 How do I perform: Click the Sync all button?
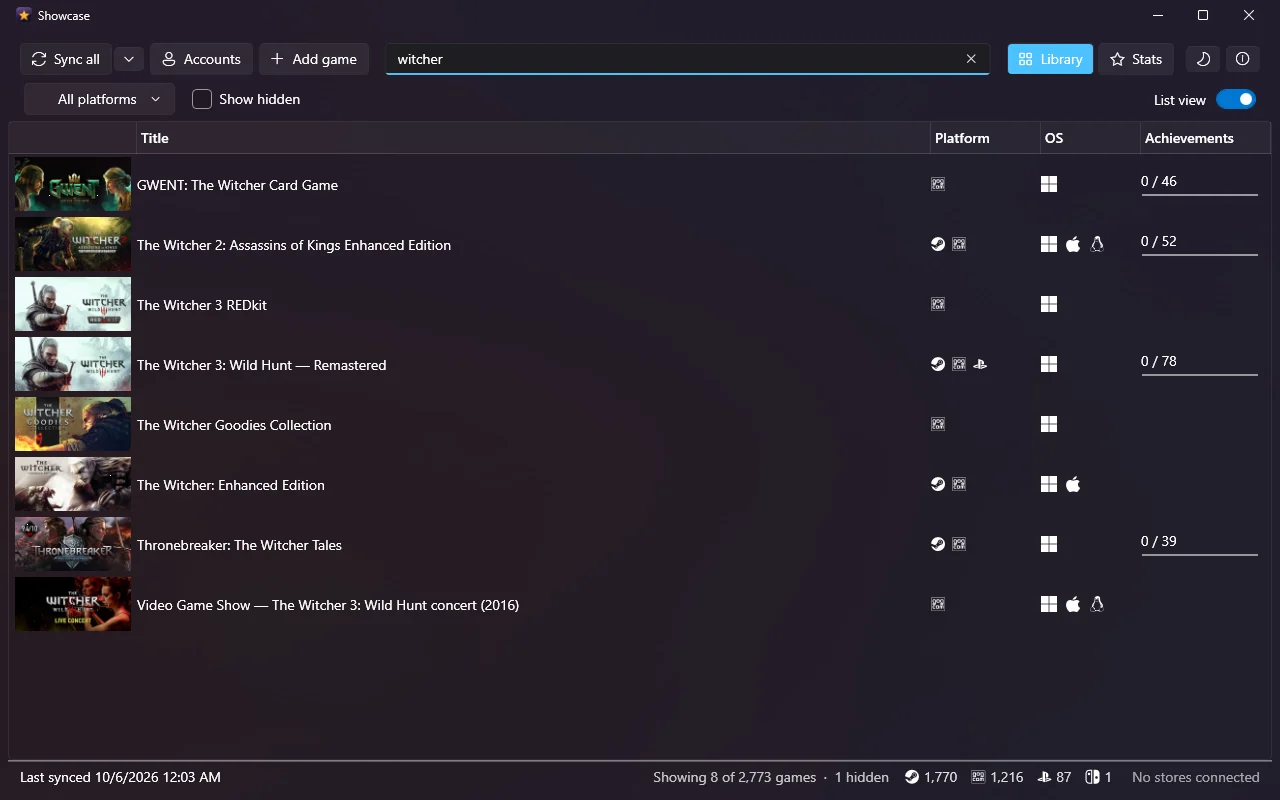click(66, 59)
